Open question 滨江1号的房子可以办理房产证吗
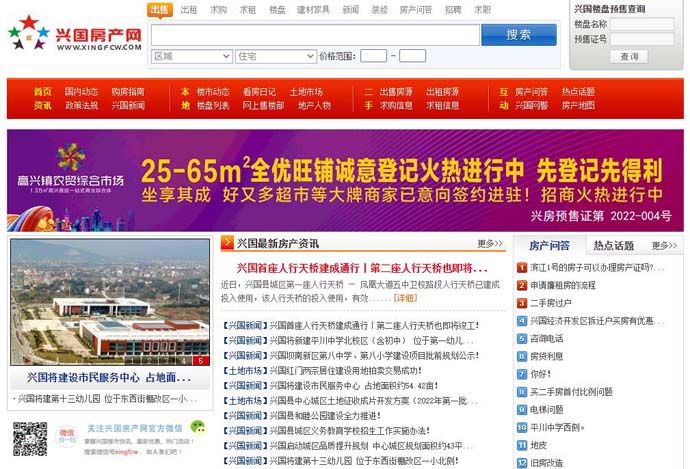Viewport: 690px width, 469px height. click(597, 267)
